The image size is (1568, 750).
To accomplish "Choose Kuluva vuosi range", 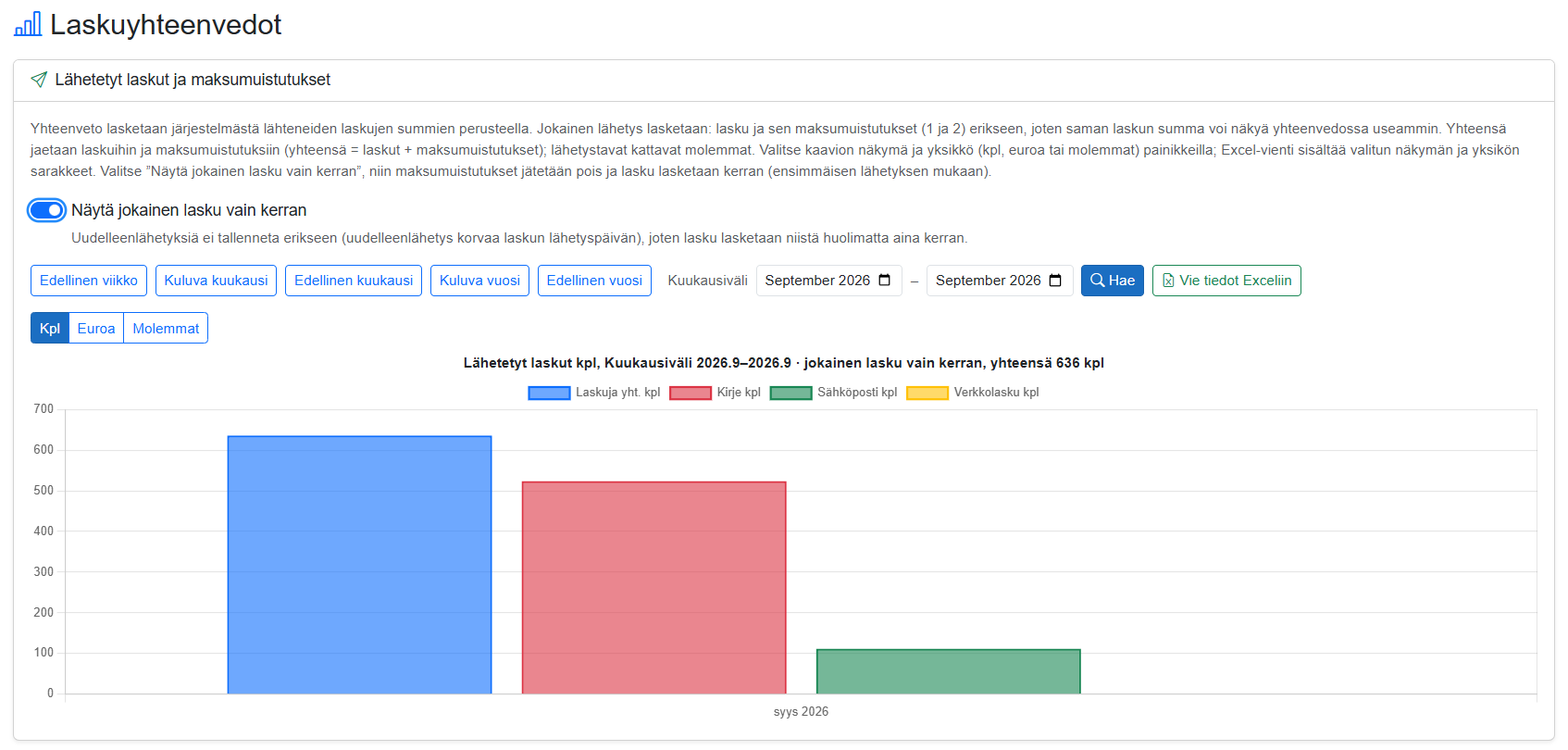I will (479, 281).
